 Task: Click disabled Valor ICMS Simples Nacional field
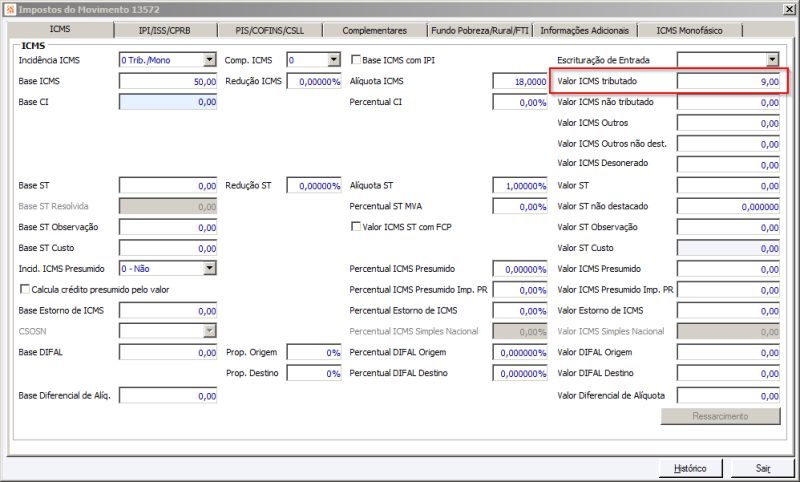point(729,332)
